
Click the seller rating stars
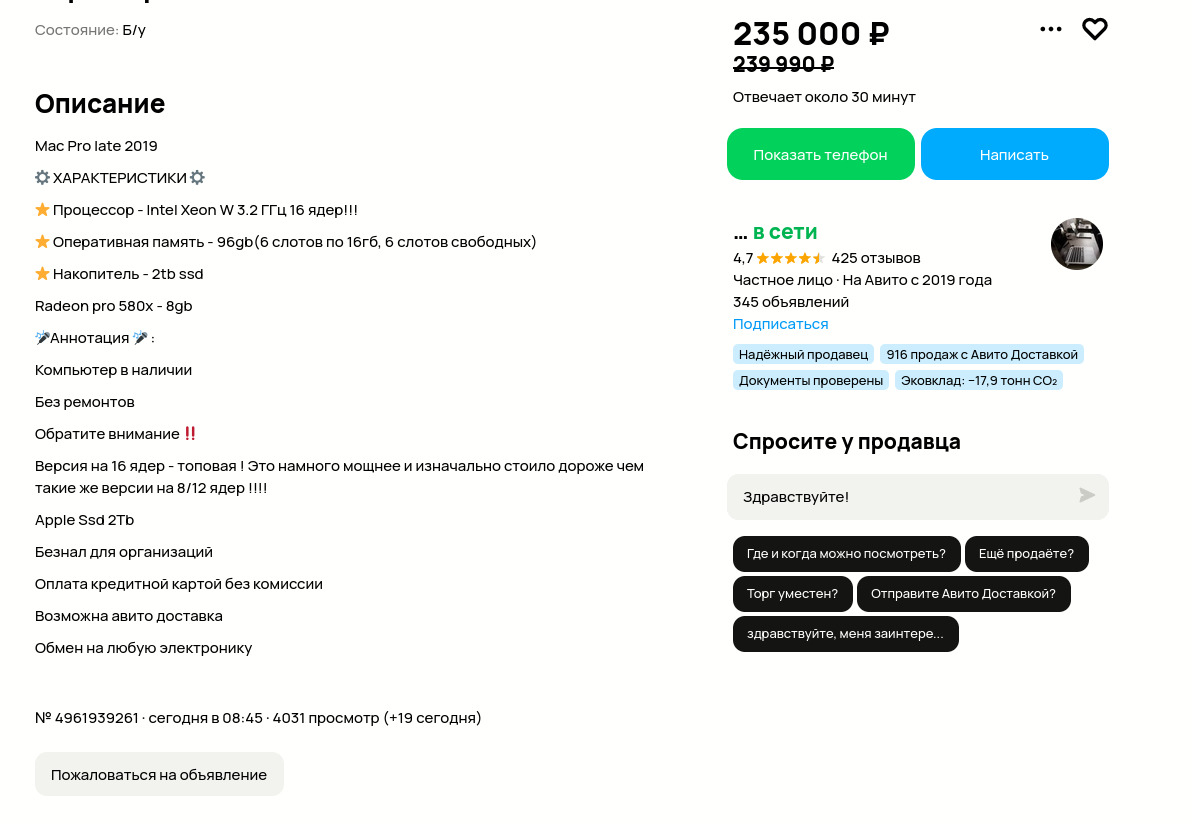pyautogui.click(x=790, y=258)
